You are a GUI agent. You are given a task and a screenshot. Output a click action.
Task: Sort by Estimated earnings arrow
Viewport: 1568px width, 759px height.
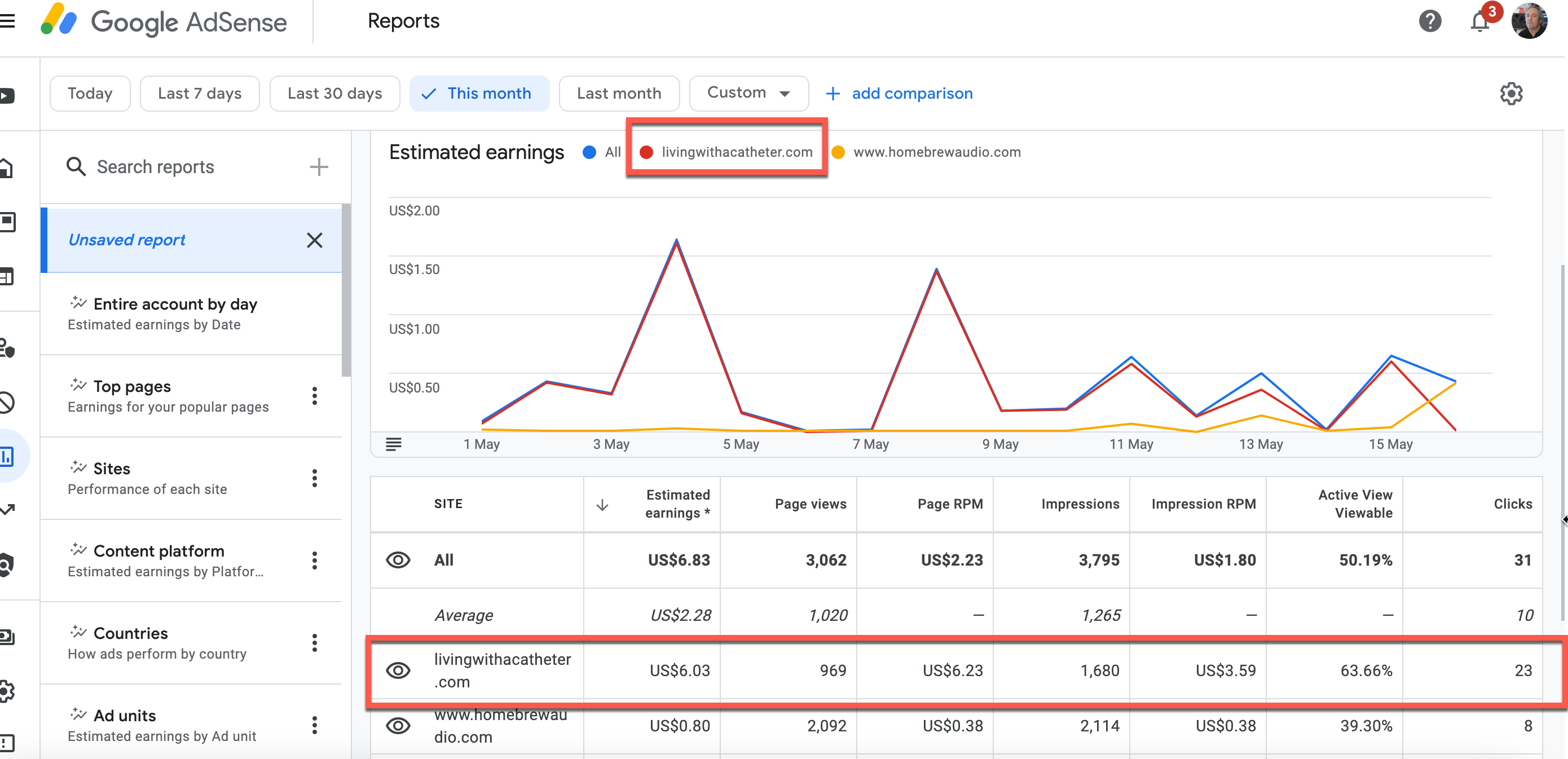click(602, 505)
